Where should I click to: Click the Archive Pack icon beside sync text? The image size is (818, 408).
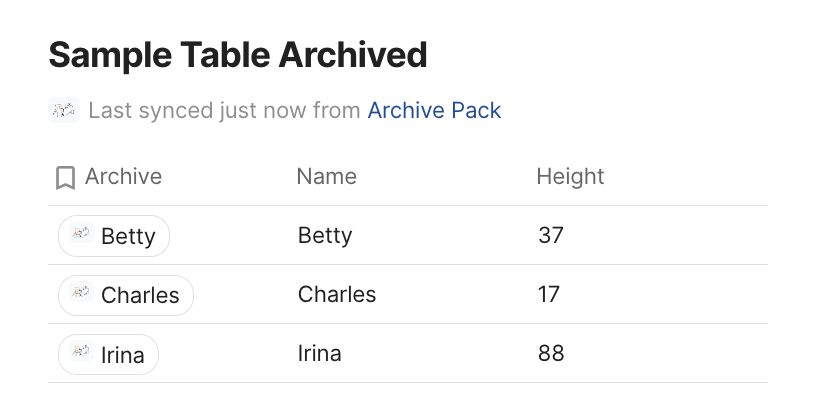click(64, 110)
